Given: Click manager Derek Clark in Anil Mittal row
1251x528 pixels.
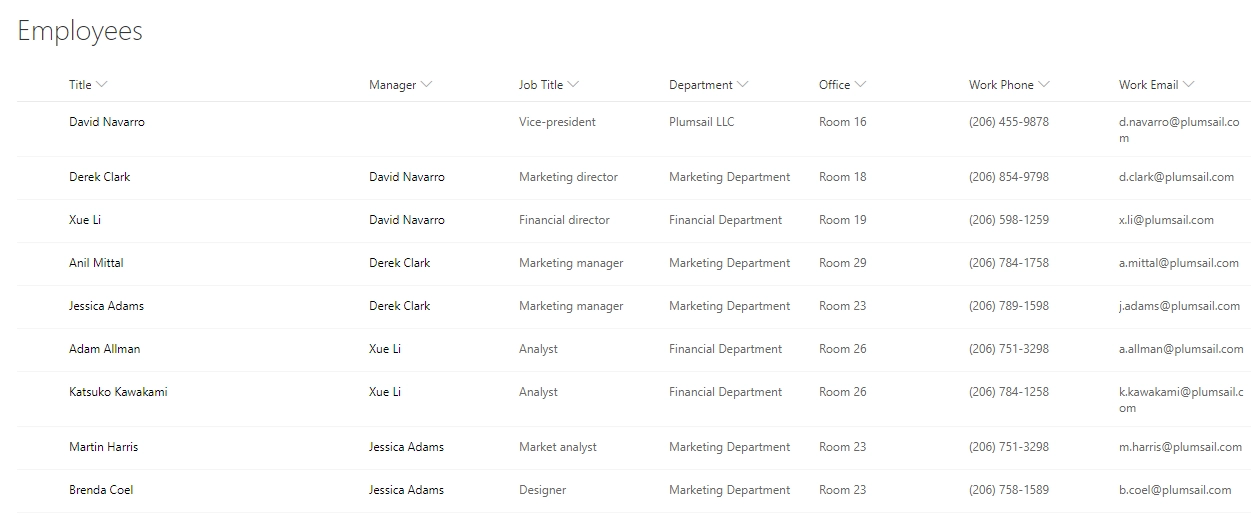Looking at the screenshot, I should pyautogui.click(x=400, y=263).
